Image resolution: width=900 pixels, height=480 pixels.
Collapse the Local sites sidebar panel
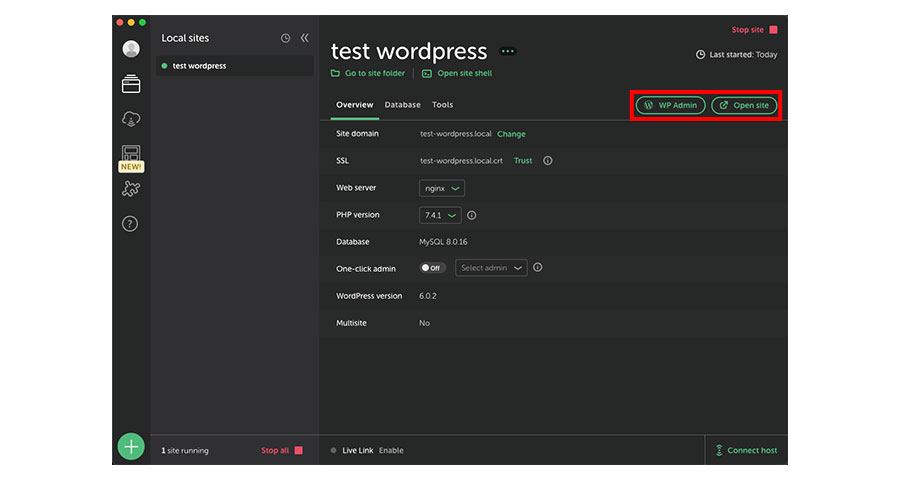304,38
